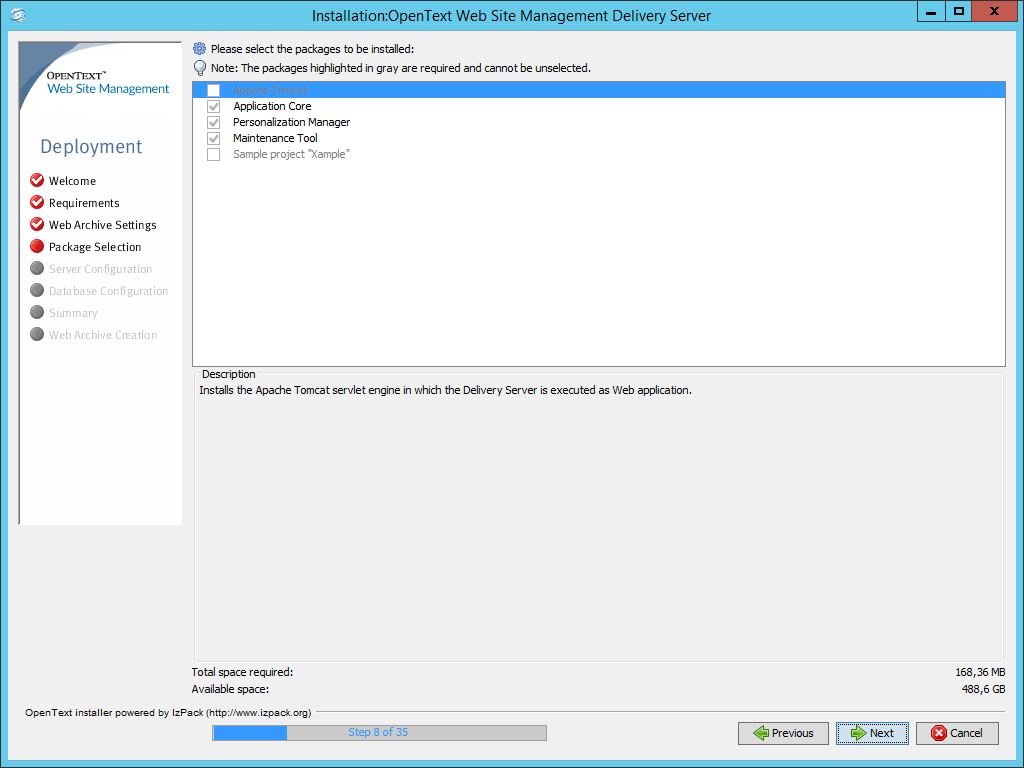Click the red Package Selection step bullet
The height and width of the screenshot is (768, 1024).
pyautogui.click(x=37, y=246)
